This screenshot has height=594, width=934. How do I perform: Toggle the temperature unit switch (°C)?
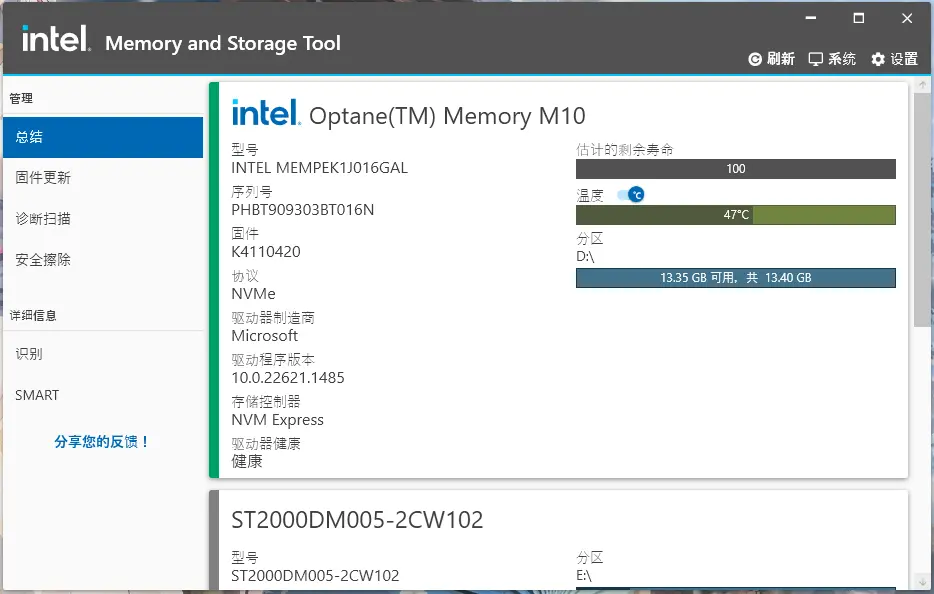[630, 194]
